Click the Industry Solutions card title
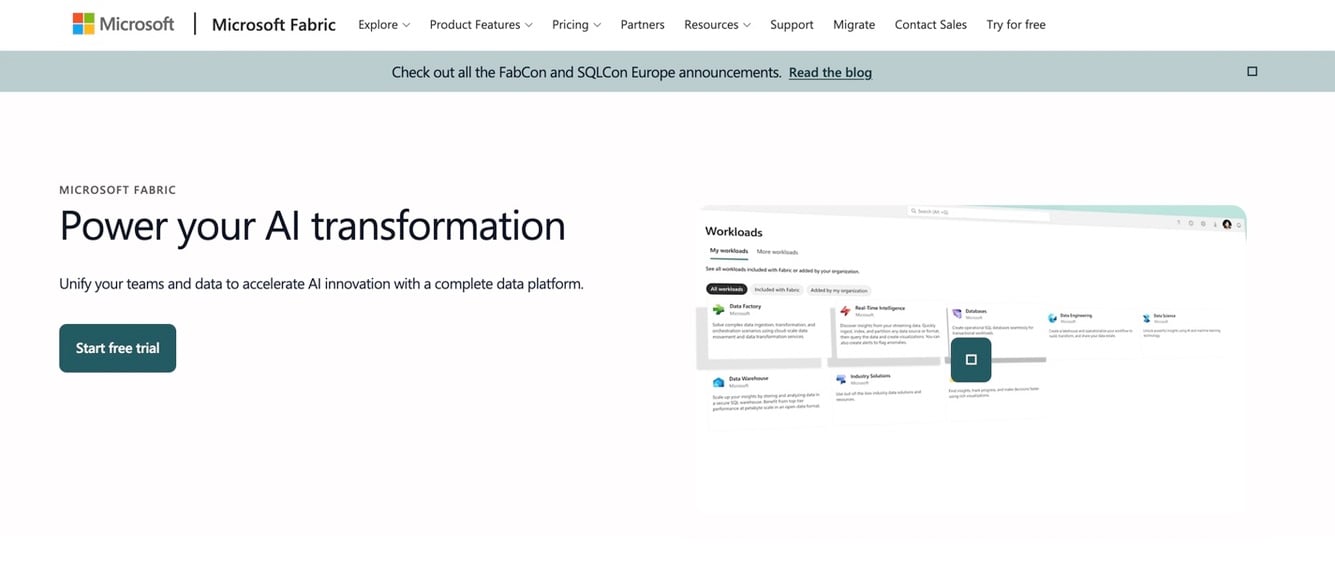This screenshot has height=588, width=1335. (870, 376)
